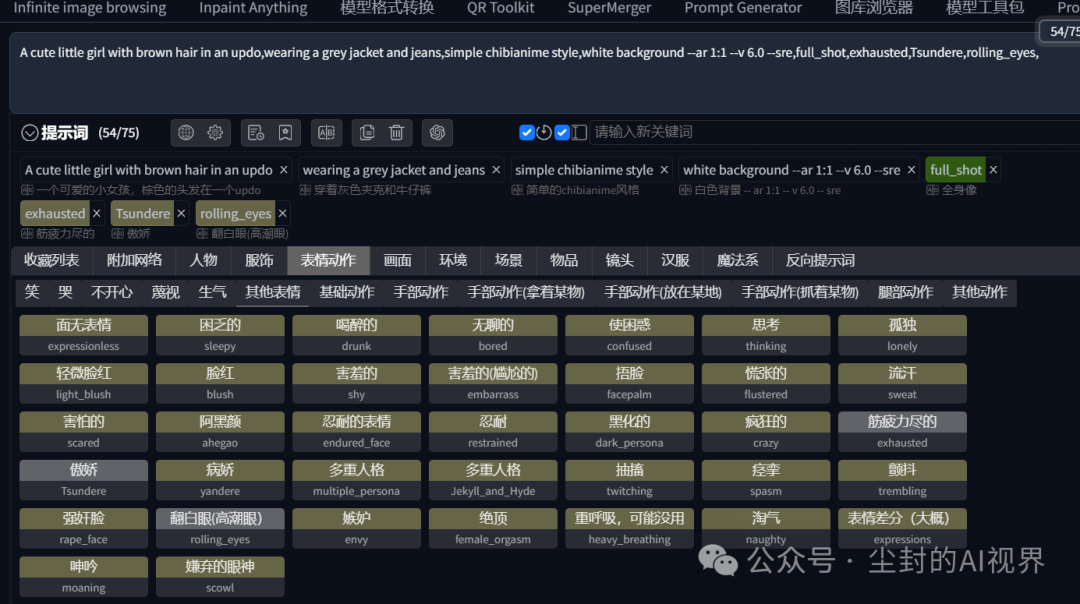
Task: Delete all keywords with the trash icon
Action: click(x=396, y=132)
